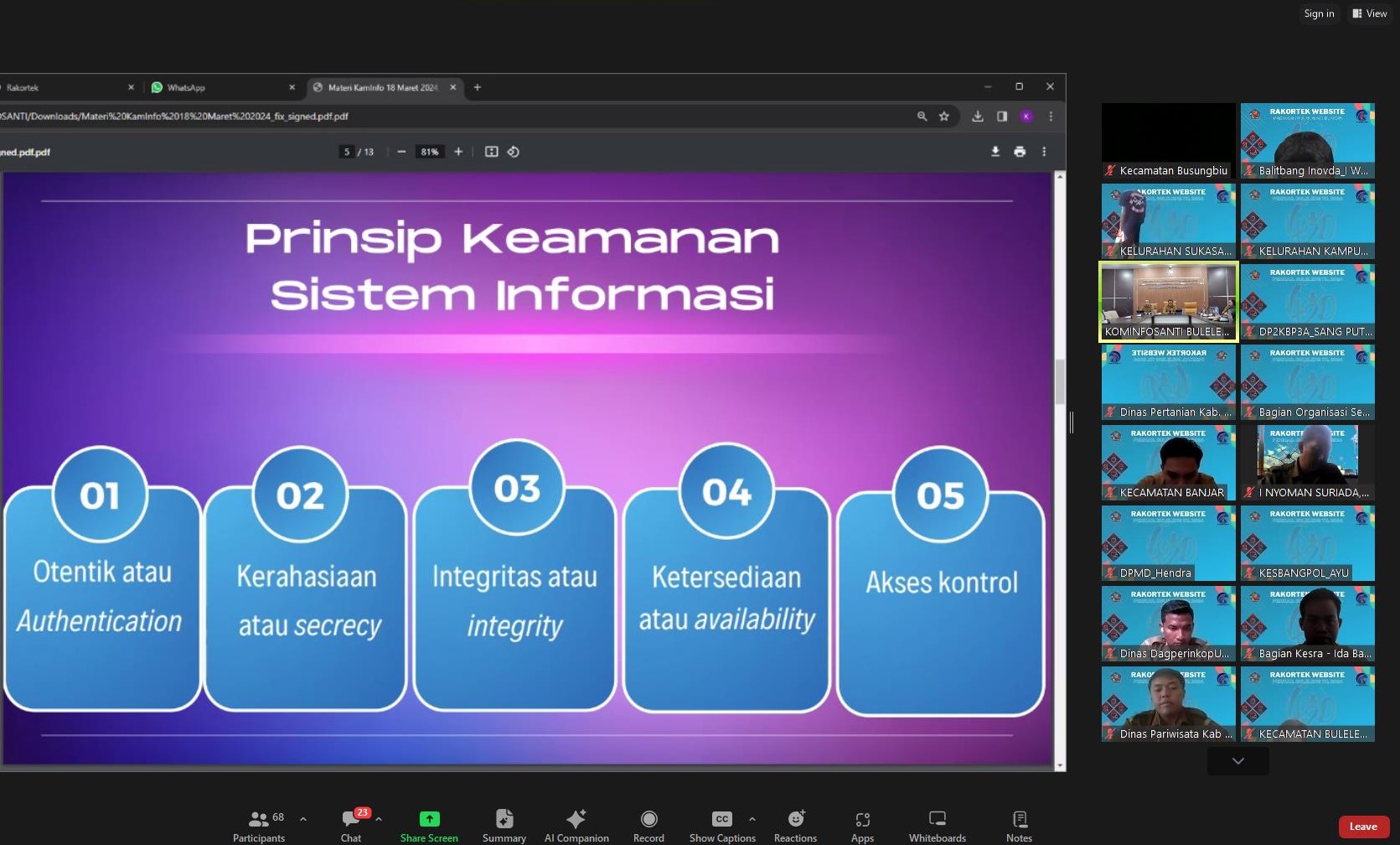This screenshot has width=1400, height=845.
Task: Select DP2KBP3A_SANG PUT... participant tile
Action: [x=1307, y=302]
